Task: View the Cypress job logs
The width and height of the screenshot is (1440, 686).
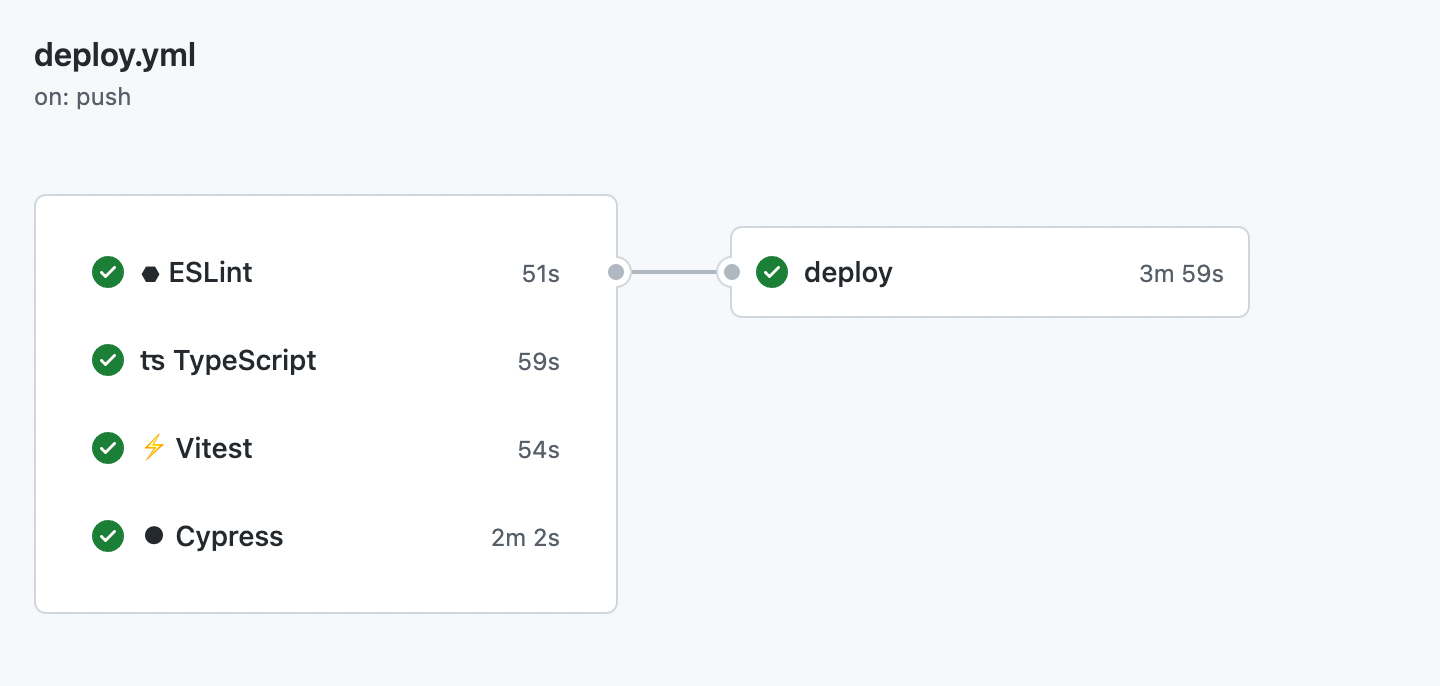Action: [x=229, y=537]
